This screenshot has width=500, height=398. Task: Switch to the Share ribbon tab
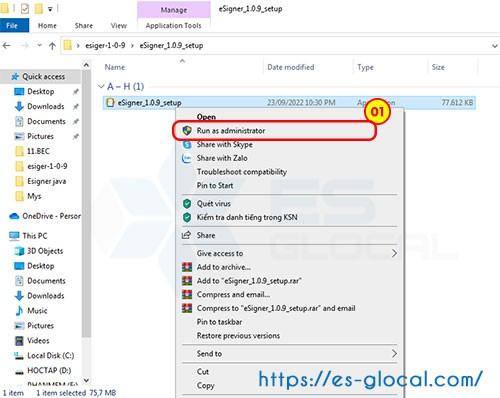click(x=84, y=26)
